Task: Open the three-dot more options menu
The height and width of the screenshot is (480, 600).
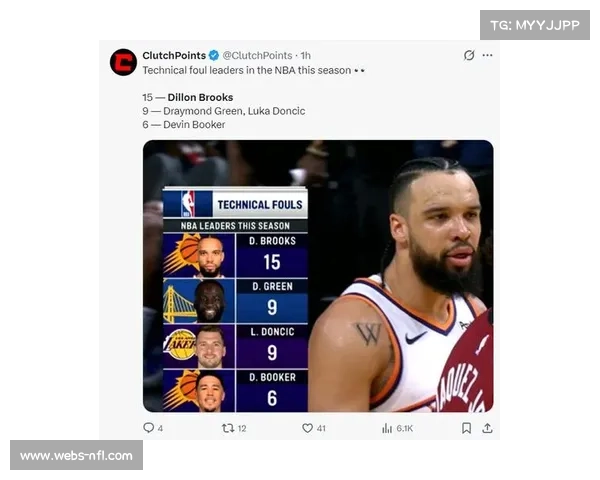Action: click(487, 56)
